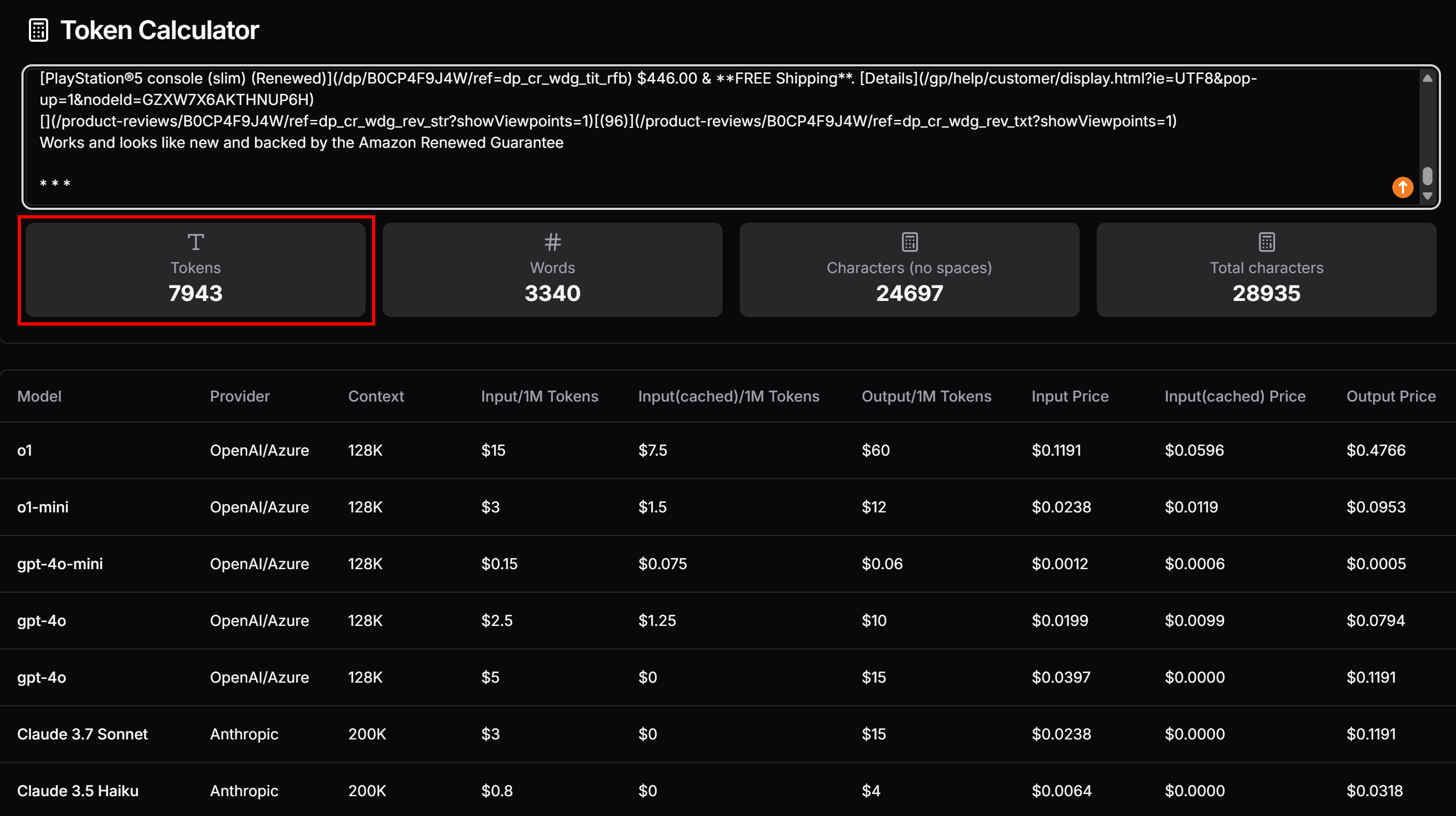Click OpenAI/Azure provider in the o1 row
The image size is (1456, 816).
[x=260, y=451]
